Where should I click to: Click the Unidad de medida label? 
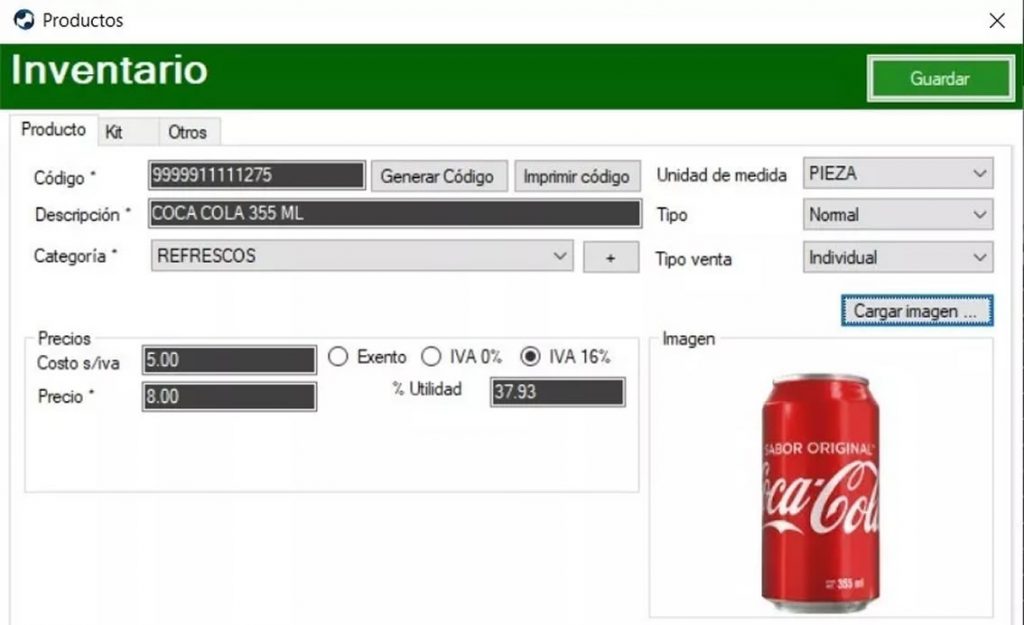point(722,175)
